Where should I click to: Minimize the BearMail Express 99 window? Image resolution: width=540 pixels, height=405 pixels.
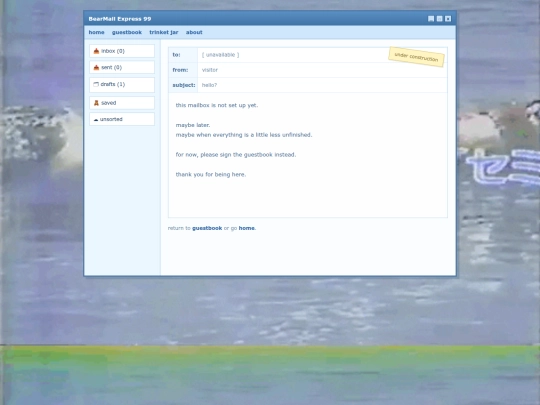click(x=431, y=19)
